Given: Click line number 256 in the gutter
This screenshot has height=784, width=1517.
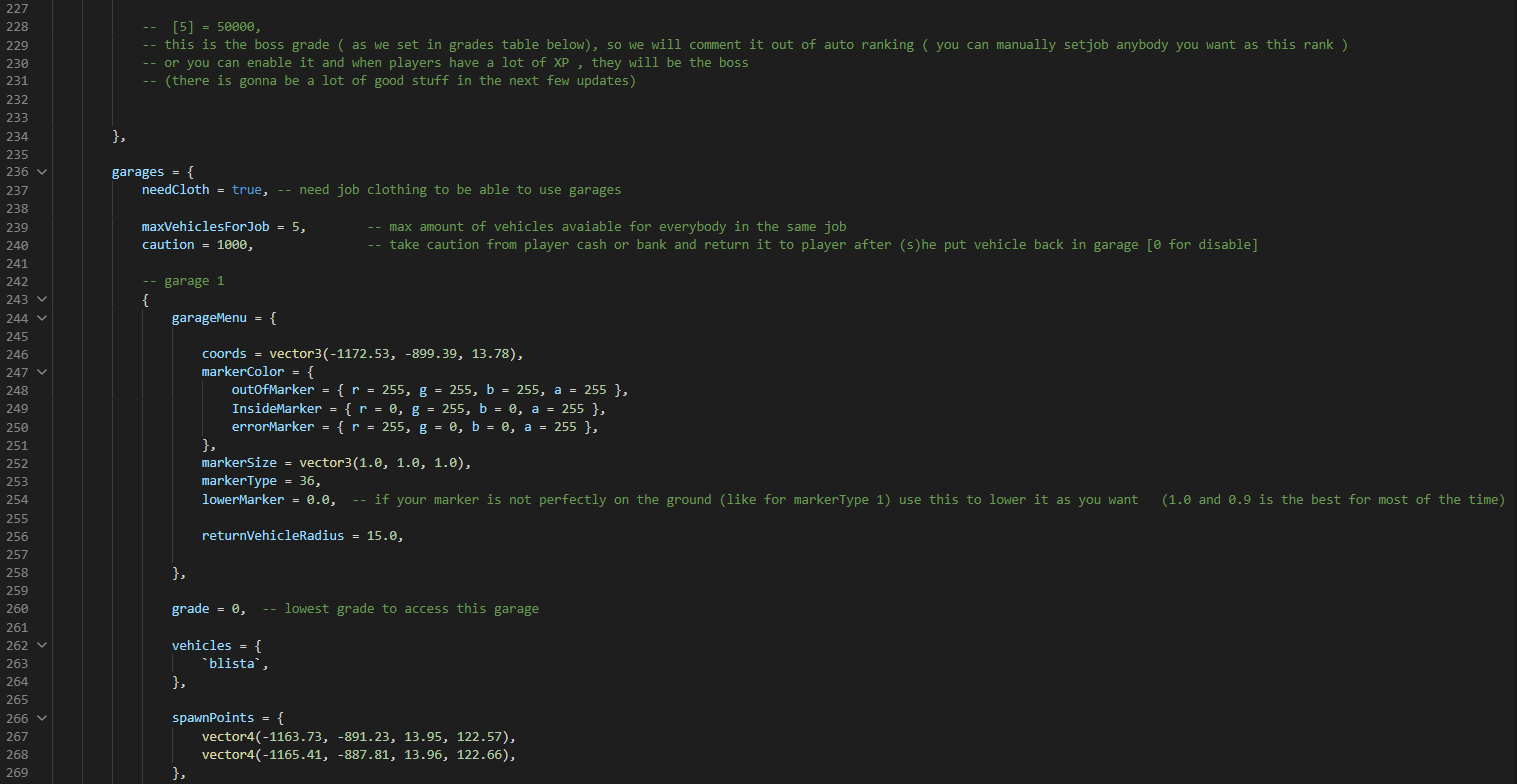Looking at the screenshot, I should (x=17, y=536).
